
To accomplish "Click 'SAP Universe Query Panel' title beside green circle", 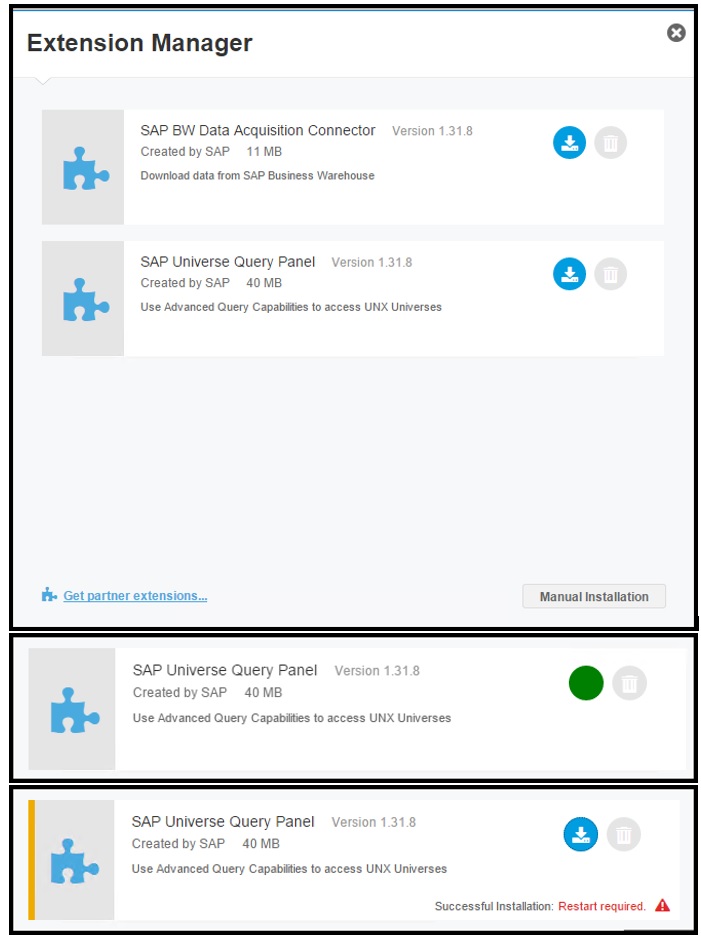I will click(225, 670).
